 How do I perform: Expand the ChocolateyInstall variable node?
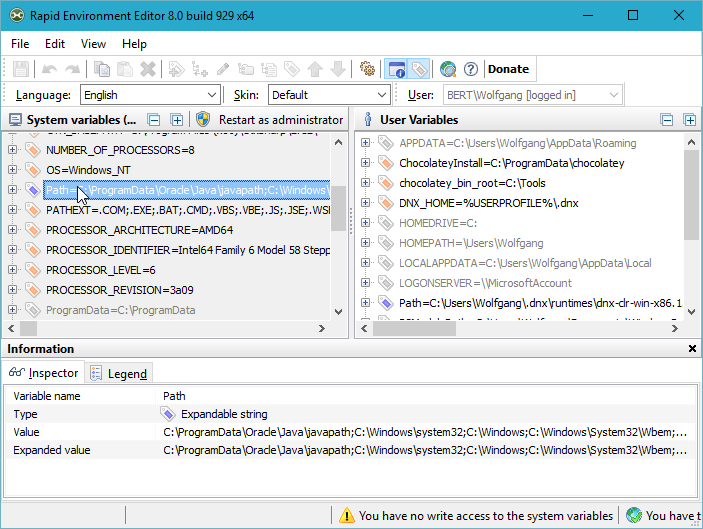pyautogui.click(x=365, y=162)
